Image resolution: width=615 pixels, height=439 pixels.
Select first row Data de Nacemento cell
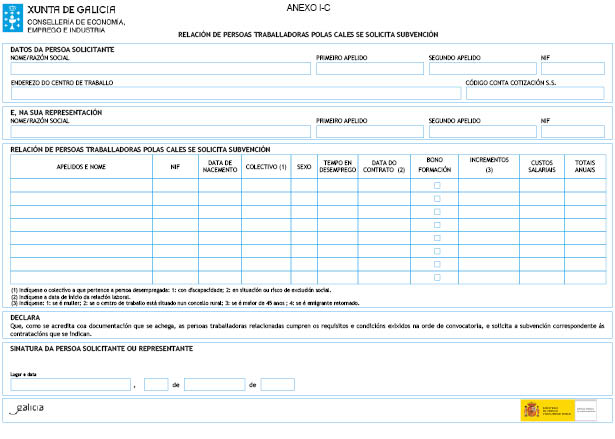[219, 186]
